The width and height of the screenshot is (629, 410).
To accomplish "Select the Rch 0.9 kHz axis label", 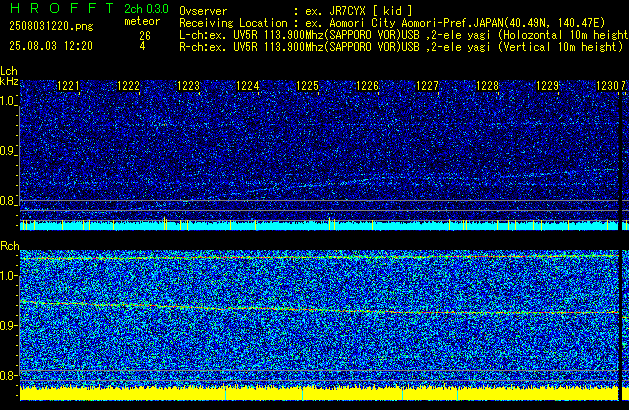I will (8, 325).
